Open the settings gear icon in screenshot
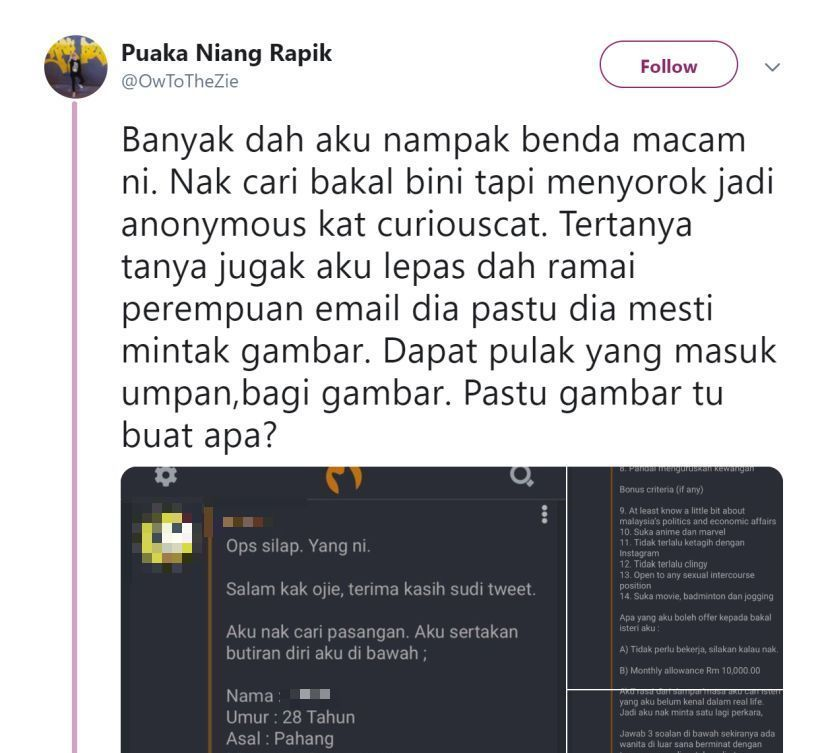The height and width of the screenshot is (753, 830). 166,476
